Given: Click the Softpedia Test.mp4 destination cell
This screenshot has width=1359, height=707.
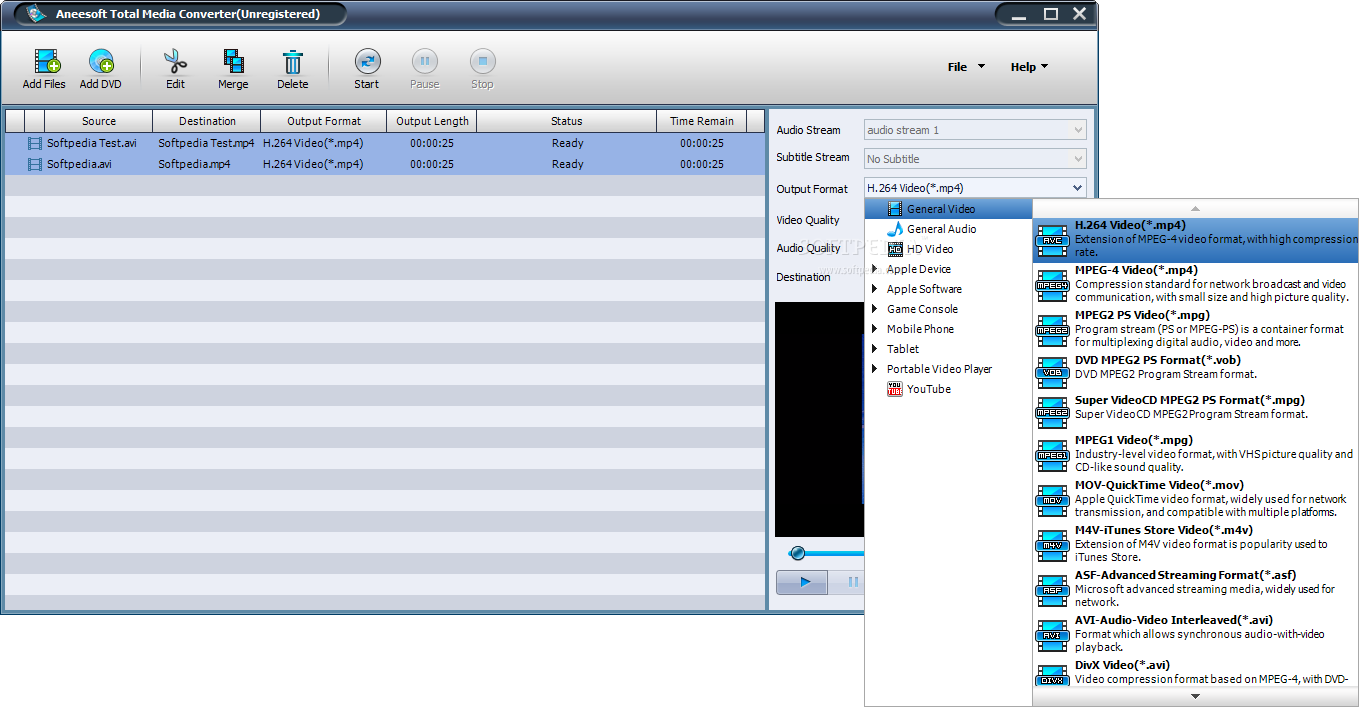Looking at the screenshot, I should (x=208, y=143).
